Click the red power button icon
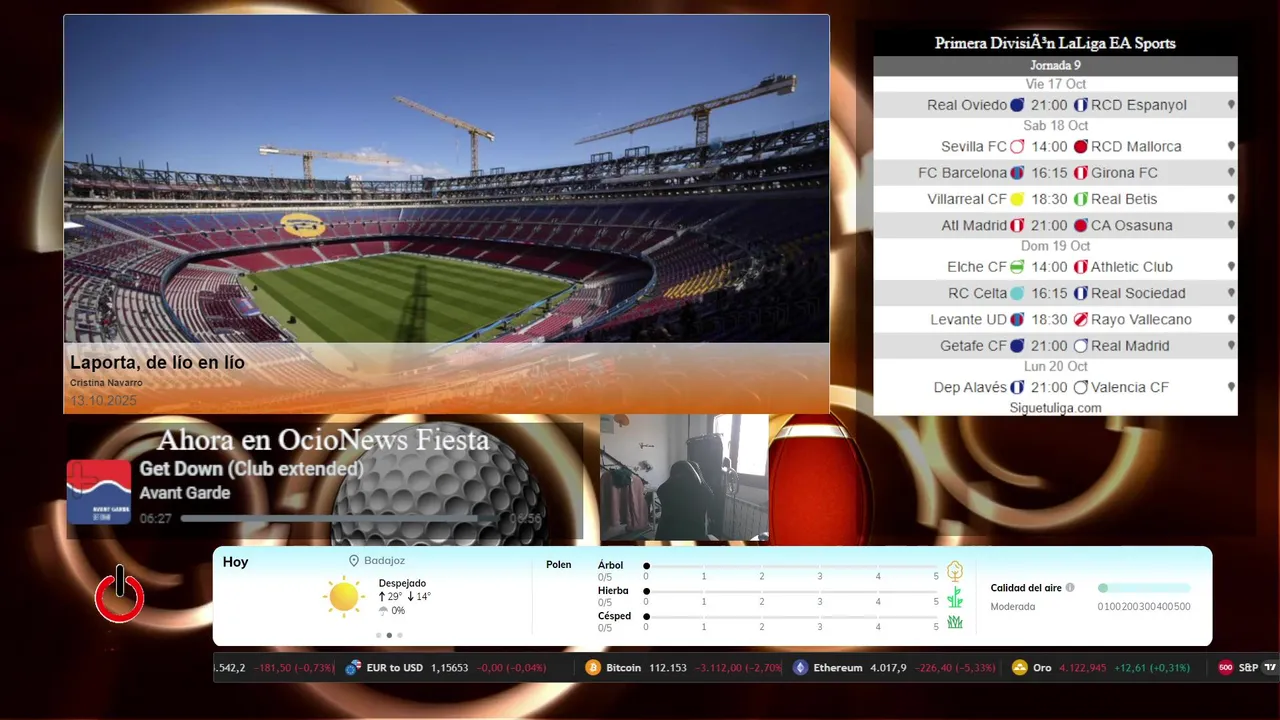 point(120,595)
